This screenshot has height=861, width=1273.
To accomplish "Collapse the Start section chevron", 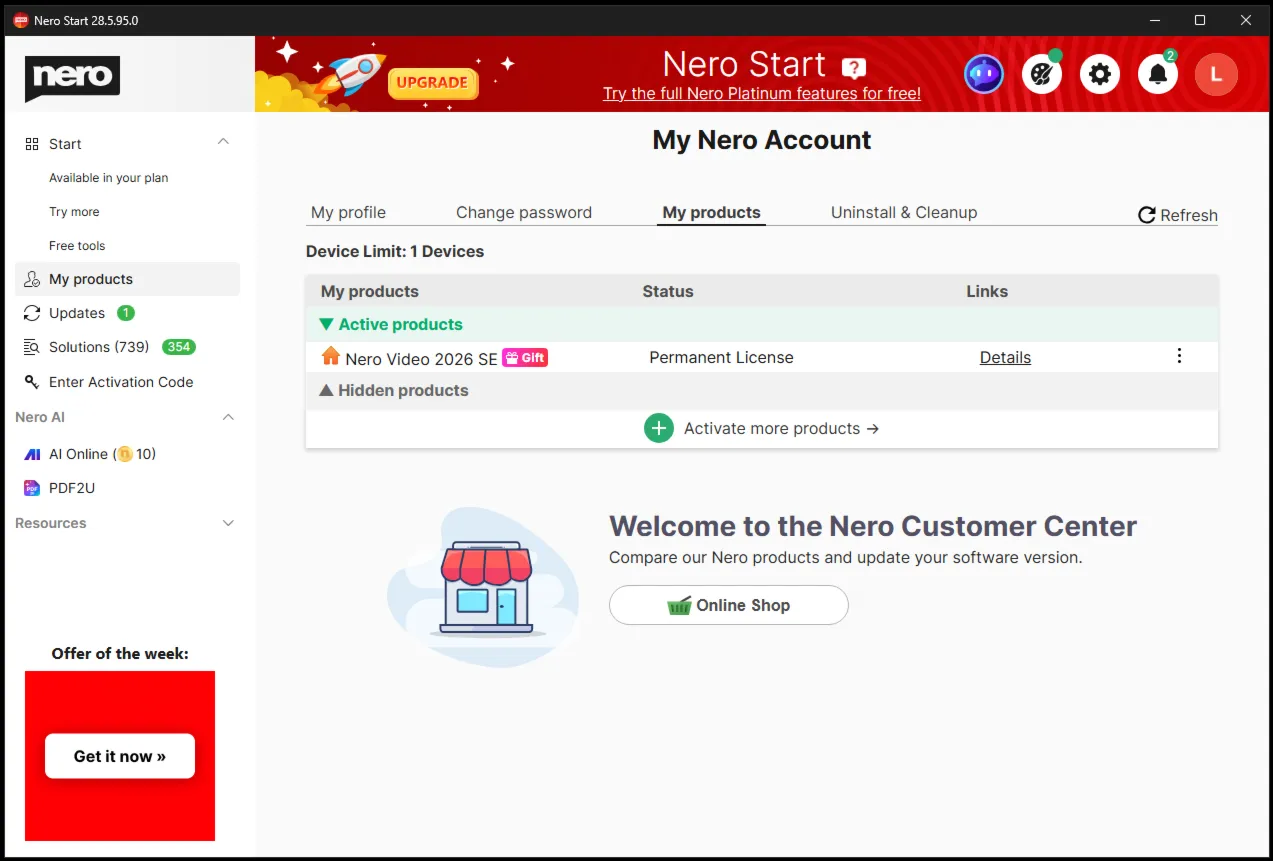I will (223, 143).
